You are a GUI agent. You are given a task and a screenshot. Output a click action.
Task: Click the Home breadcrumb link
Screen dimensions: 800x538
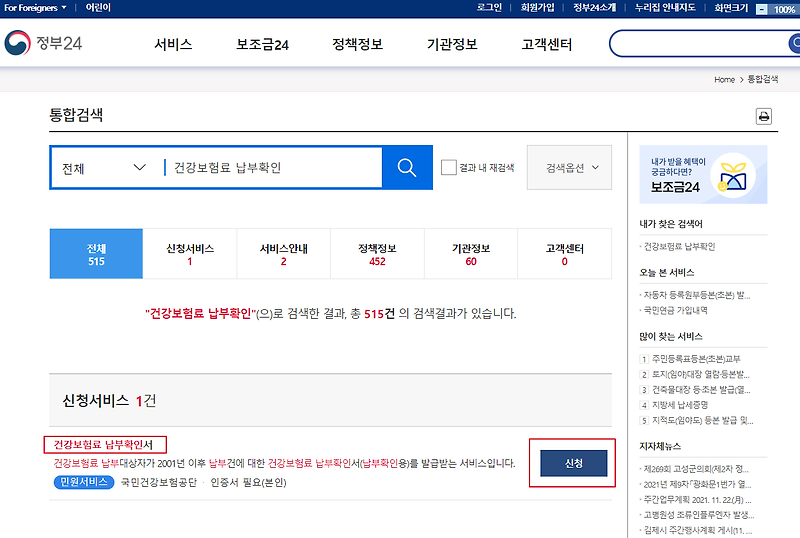(724, 80)
